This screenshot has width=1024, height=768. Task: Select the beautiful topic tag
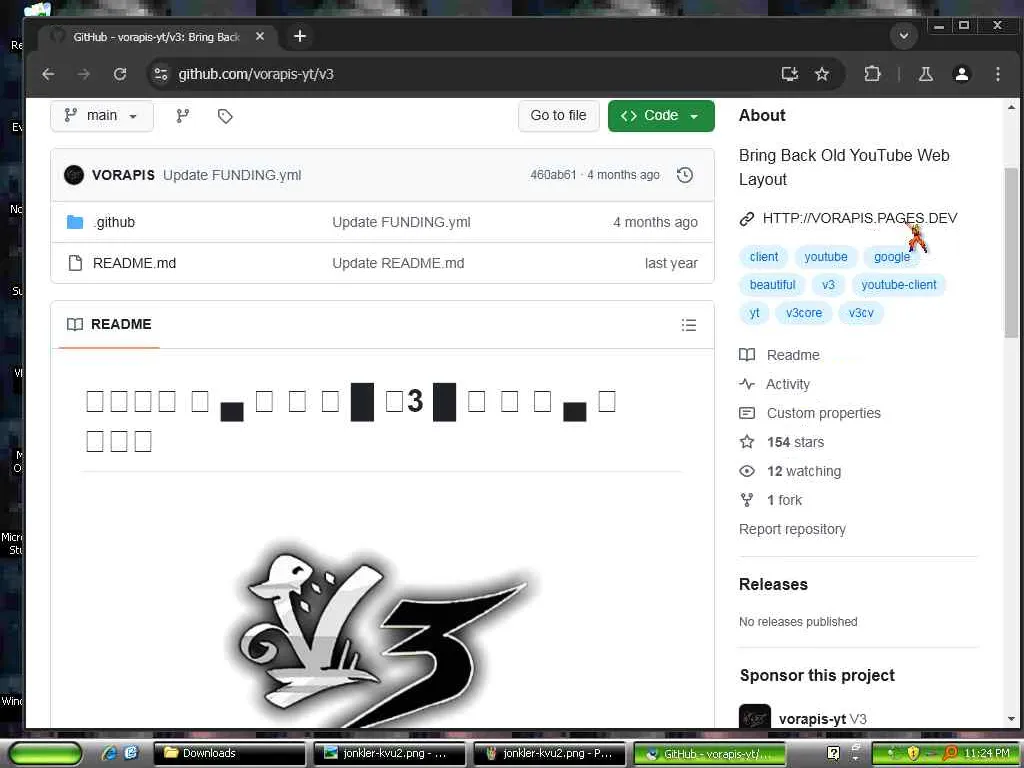(x=772, y=285)
